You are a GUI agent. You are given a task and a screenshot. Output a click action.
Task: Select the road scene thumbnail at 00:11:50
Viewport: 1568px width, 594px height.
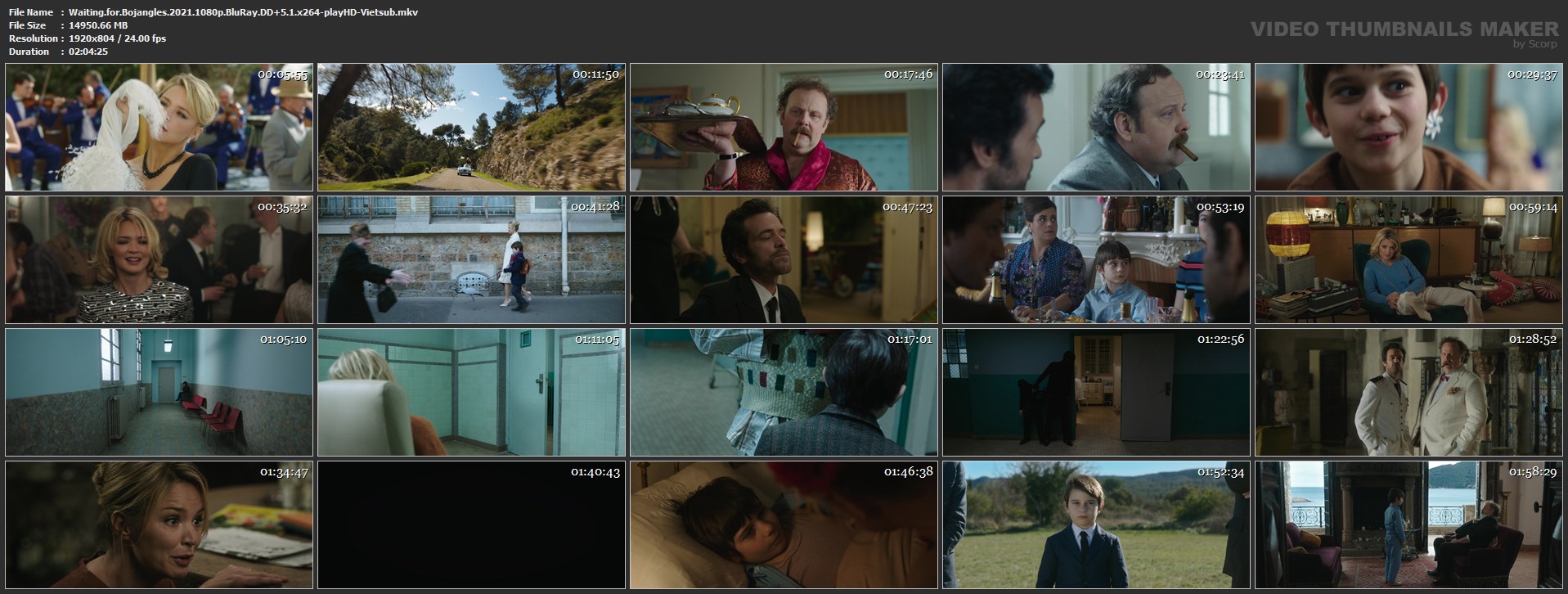coord(471,128)
